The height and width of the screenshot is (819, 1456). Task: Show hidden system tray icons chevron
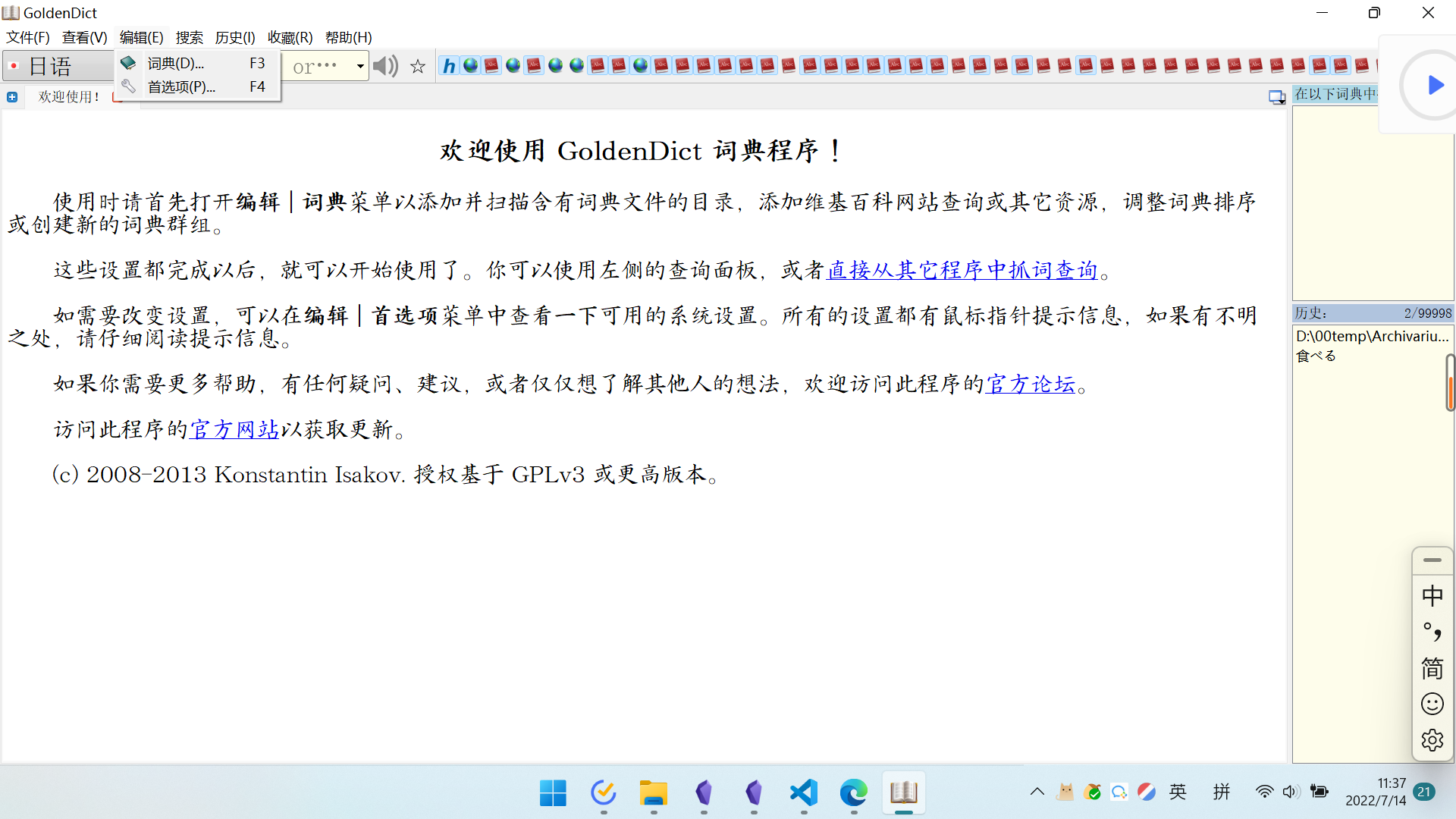pos(1037,792)
